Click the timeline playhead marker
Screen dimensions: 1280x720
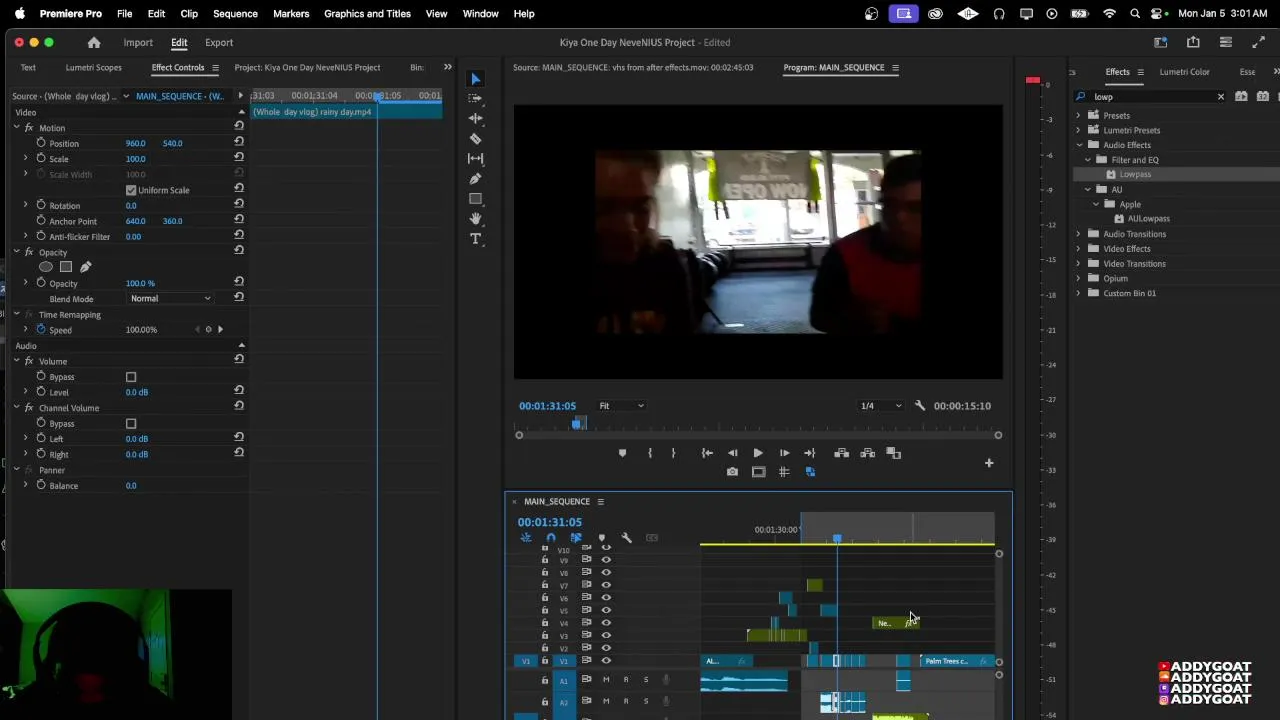tap(837, 539)
